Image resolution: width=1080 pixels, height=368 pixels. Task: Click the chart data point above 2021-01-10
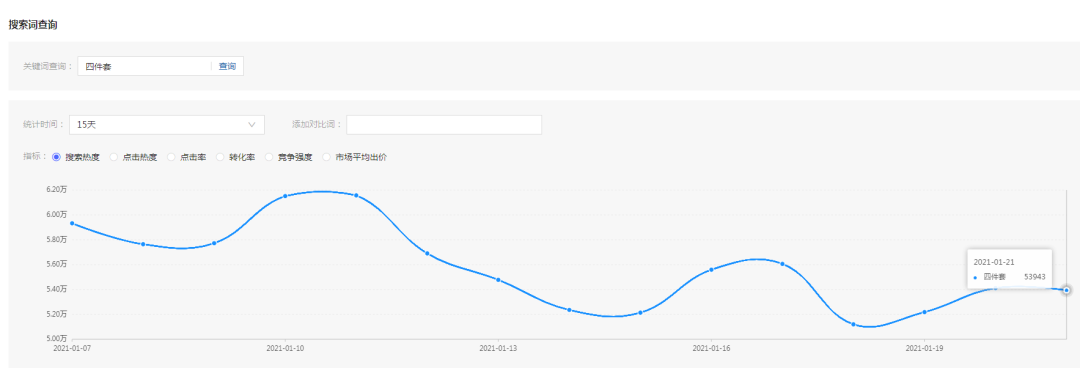click(285, 196)
